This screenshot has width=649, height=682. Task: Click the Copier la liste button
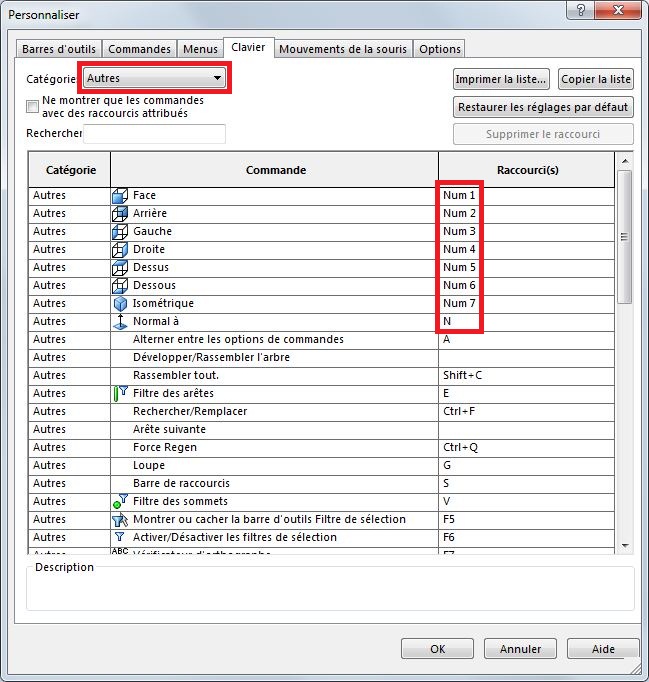click(595, 79)
